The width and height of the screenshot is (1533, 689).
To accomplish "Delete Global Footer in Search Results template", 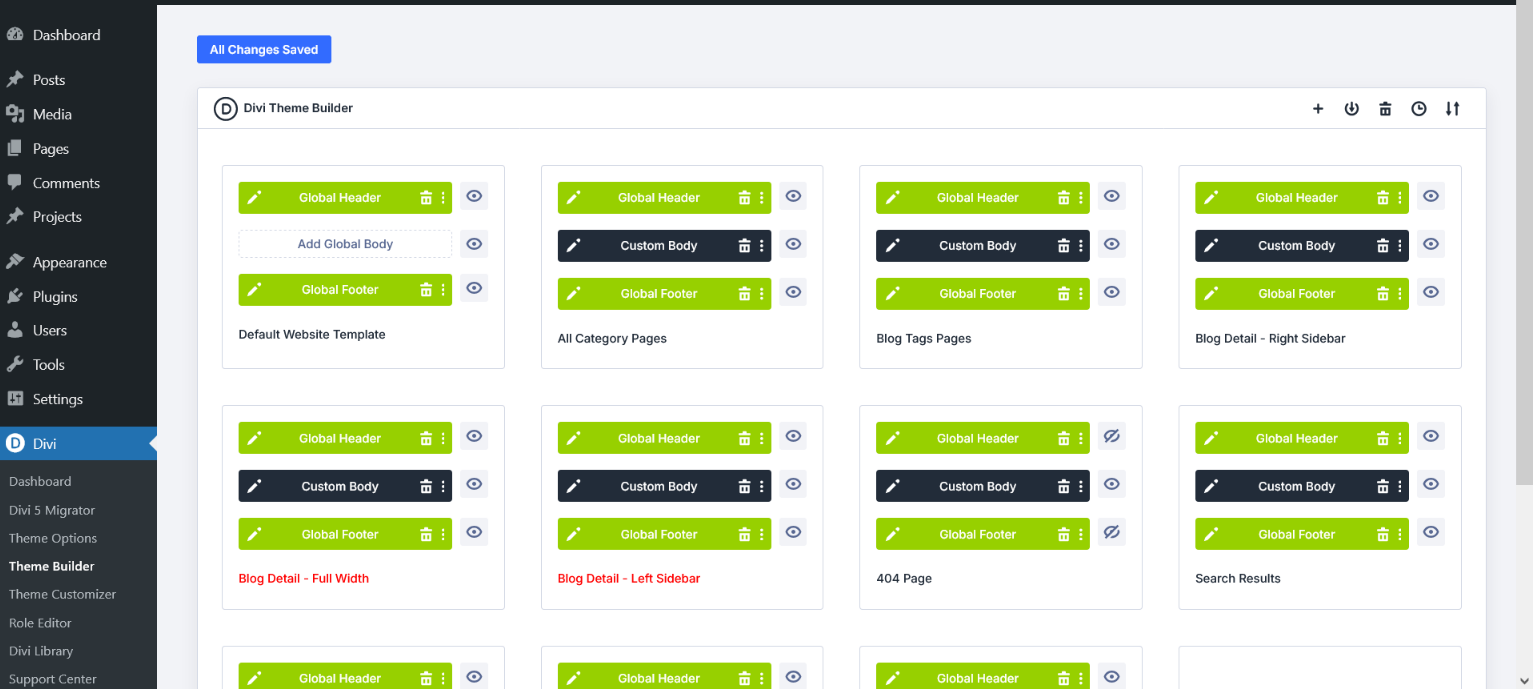I will click(x=1383, y=535).
